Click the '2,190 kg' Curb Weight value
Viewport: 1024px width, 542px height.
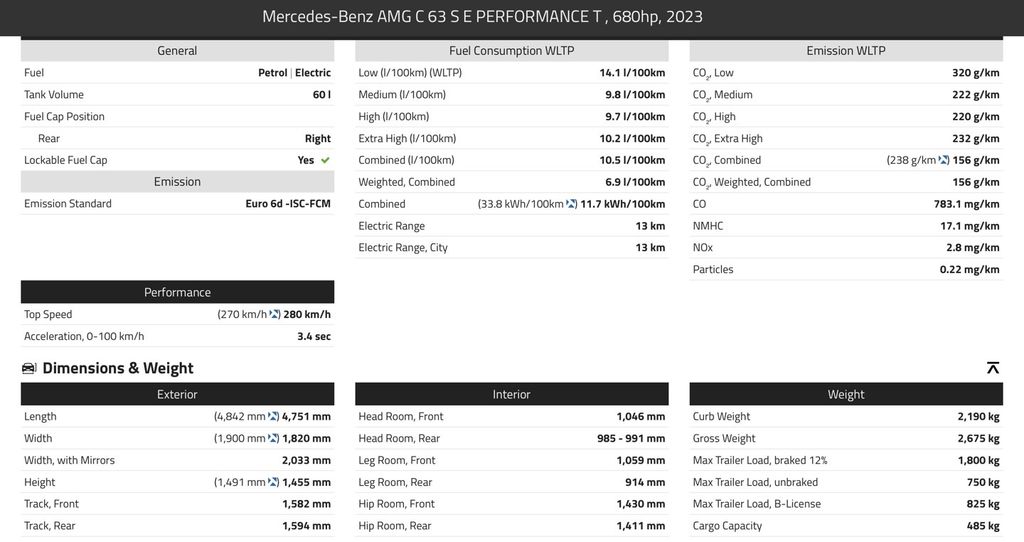click(x=978, y=417)
